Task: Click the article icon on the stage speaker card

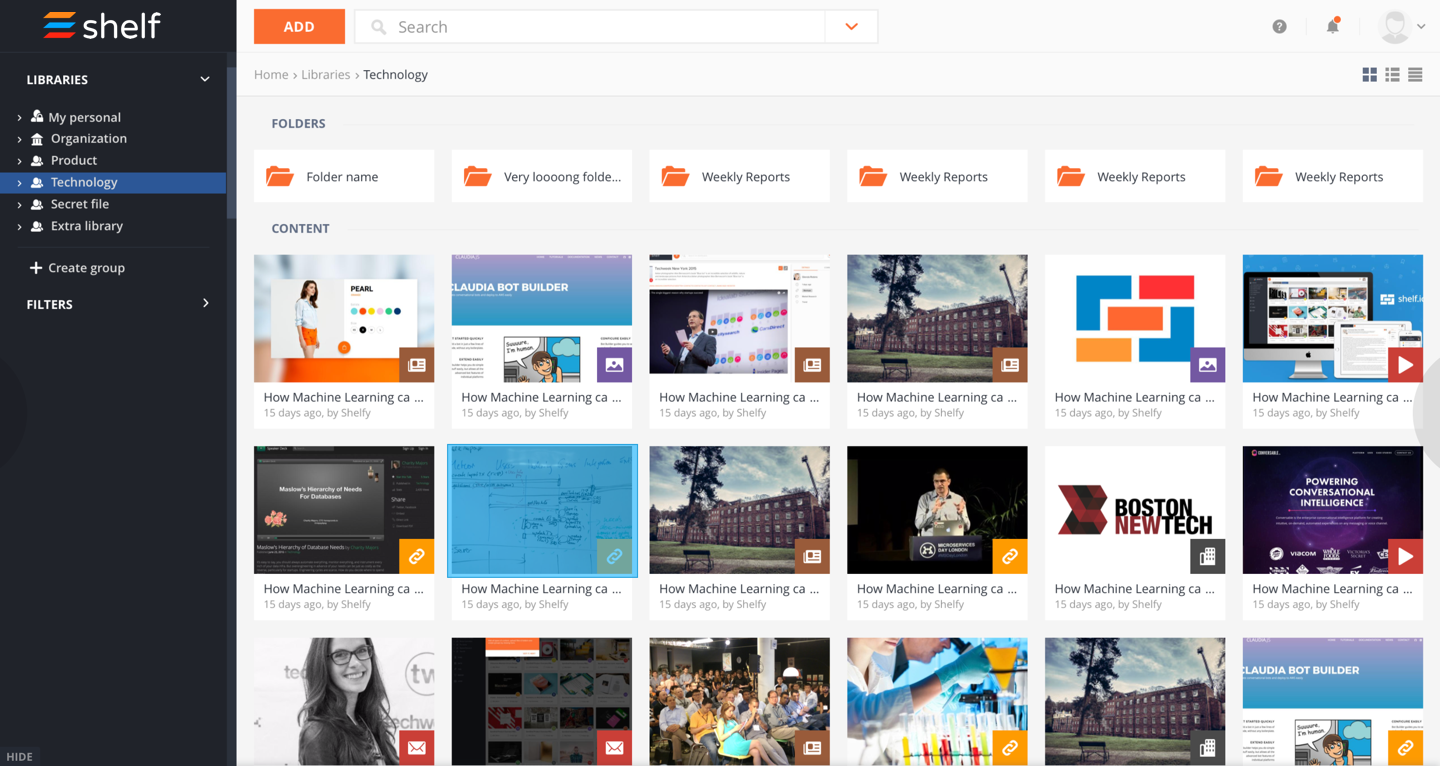Action: 812,365
